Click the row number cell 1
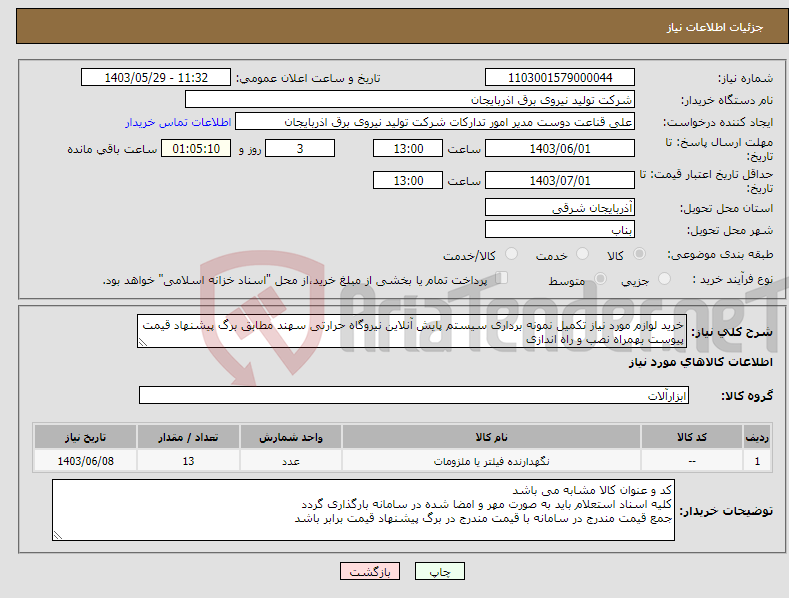Screen dimensions: 789x598 pyautogui.click(x=757, y=461)
